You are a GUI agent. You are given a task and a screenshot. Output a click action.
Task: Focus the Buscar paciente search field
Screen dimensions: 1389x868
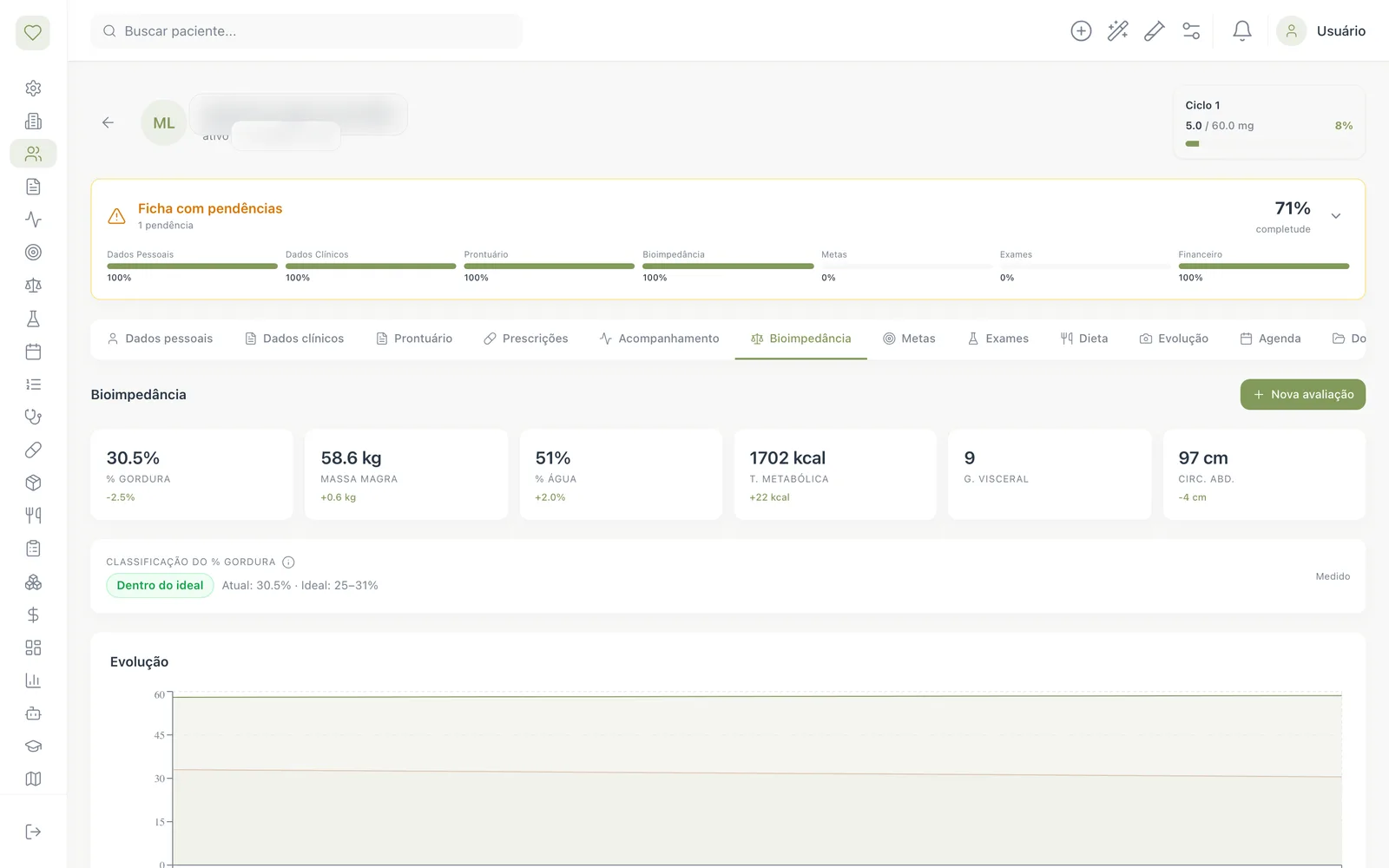[x=306, y=31]
